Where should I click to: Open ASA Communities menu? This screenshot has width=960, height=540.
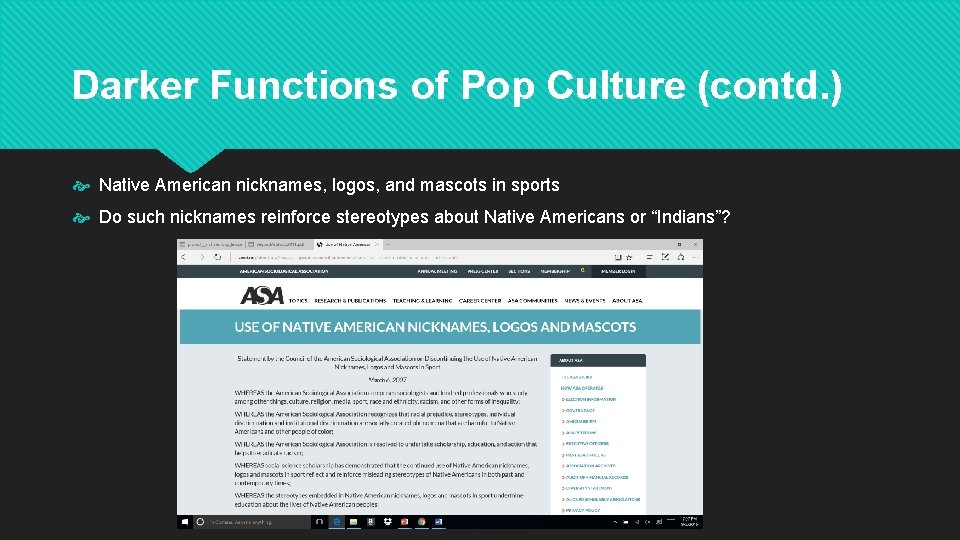click(533, 301)
